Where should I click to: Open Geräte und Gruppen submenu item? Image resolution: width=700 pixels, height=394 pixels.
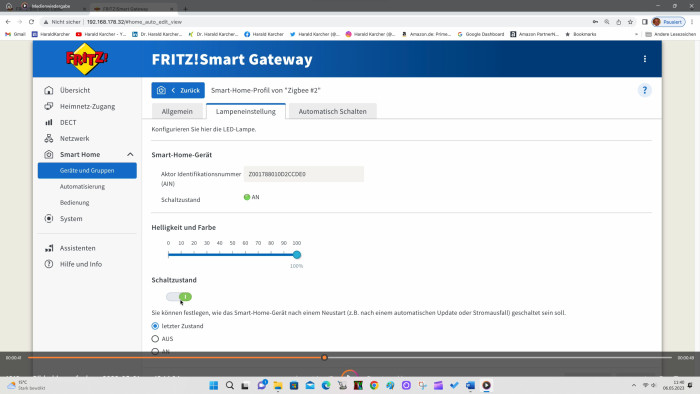[87, 170]
